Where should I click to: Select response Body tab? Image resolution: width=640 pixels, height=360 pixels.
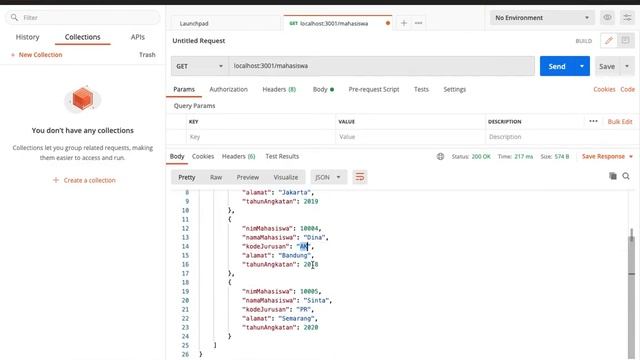177,156
